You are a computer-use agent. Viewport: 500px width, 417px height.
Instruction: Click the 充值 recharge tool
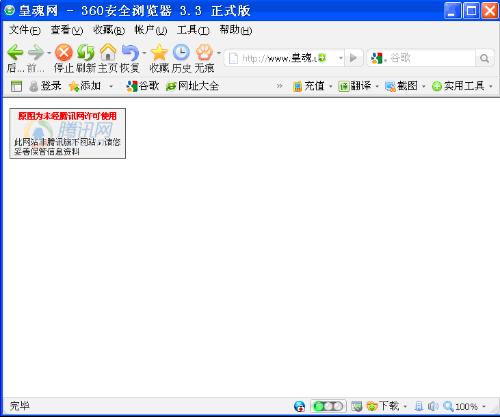(x=308, y=86)
